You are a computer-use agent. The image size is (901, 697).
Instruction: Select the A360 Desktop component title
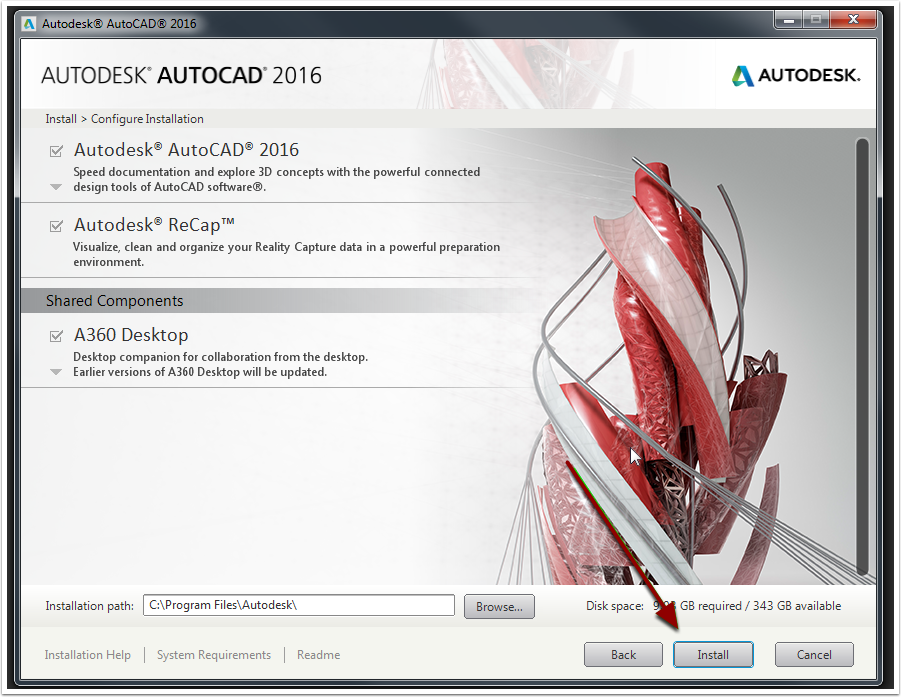coord(131,334)
